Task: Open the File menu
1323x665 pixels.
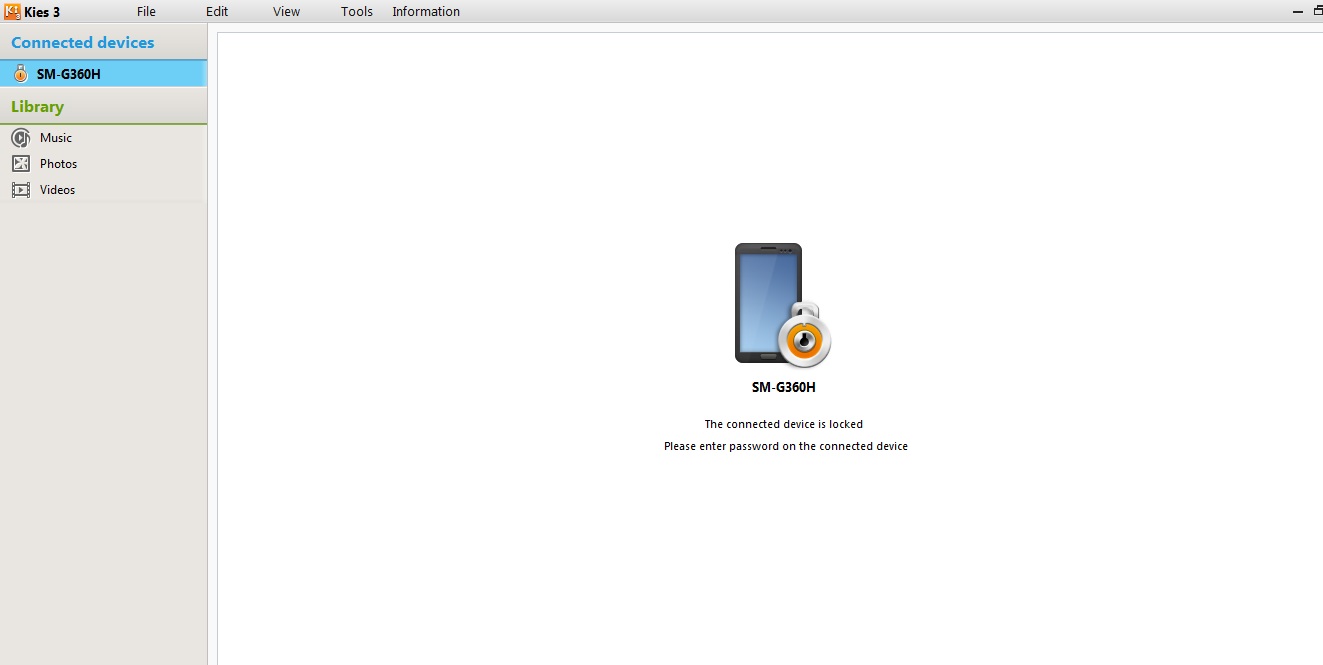Action: [x=146, y=12]
